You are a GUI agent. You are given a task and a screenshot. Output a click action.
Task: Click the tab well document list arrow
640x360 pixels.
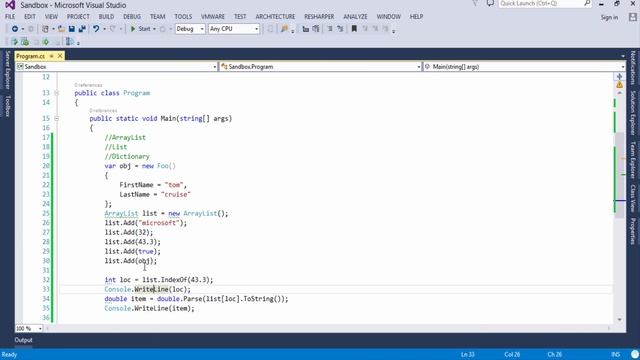[622, 56]
